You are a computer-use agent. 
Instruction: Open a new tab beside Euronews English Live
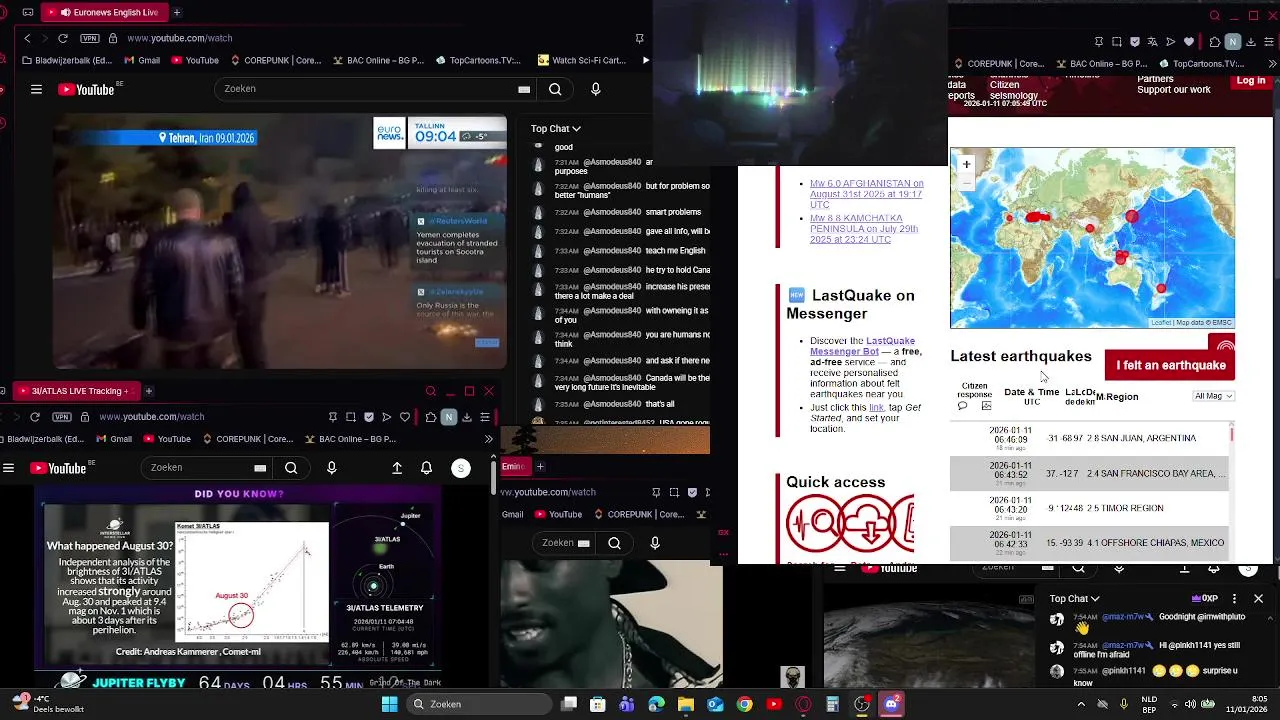click(177, 12)
